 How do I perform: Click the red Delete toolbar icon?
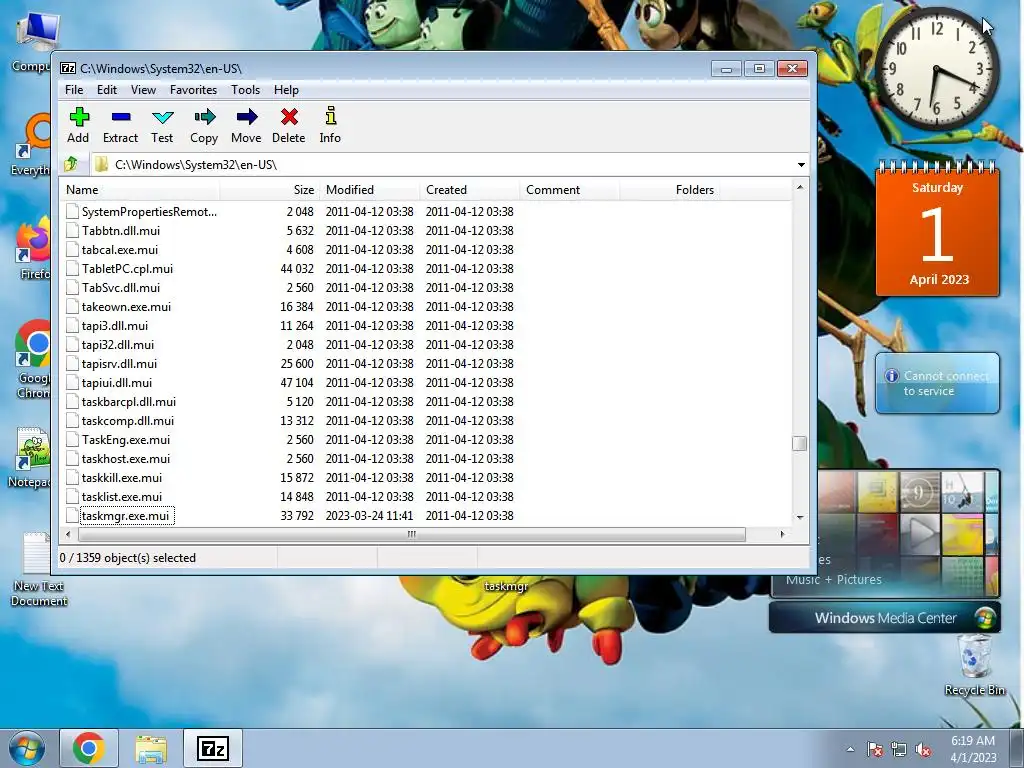point(289,118)
